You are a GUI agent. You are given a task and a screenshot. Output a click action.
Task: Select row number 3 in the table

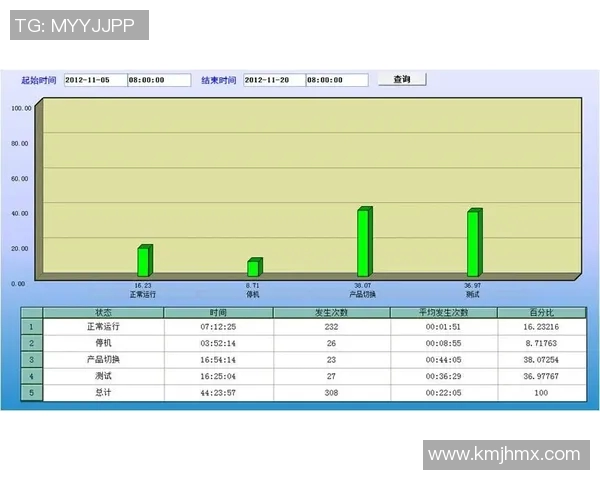31,359
